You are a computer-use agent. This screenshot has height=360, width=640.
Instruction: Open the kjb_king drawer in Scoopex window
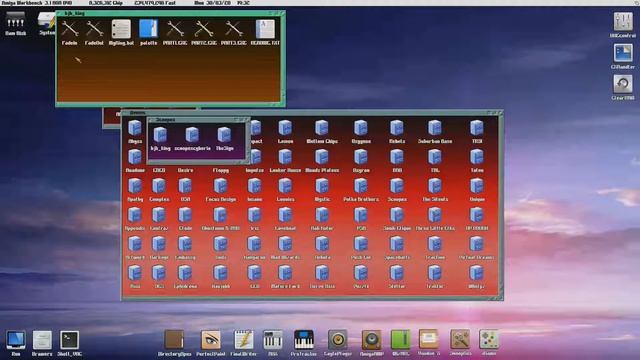[160, 135]
